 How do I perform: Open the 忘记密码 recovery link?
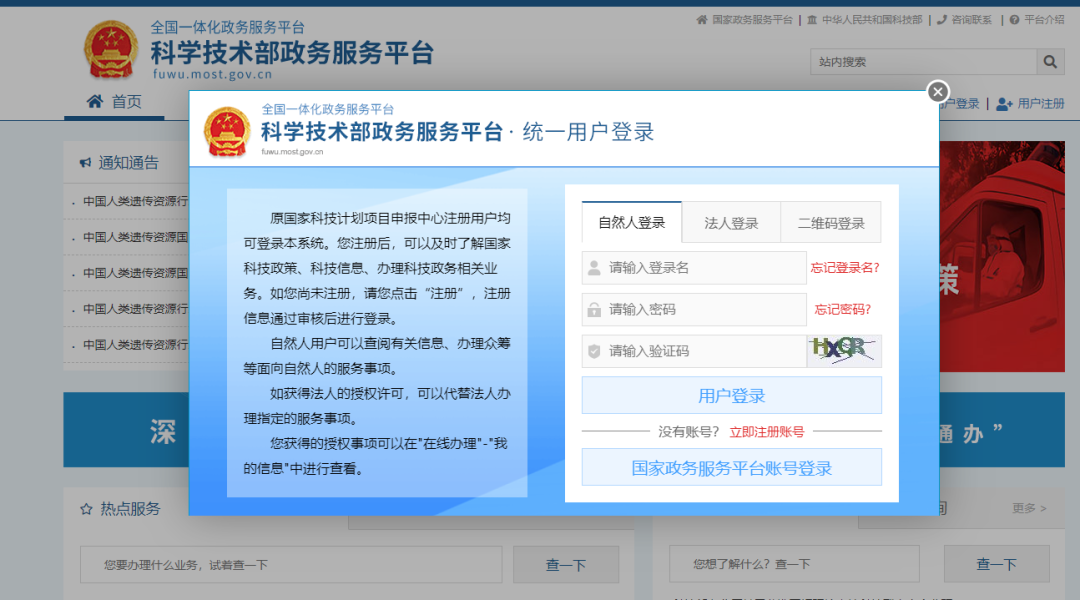(844, 309)
